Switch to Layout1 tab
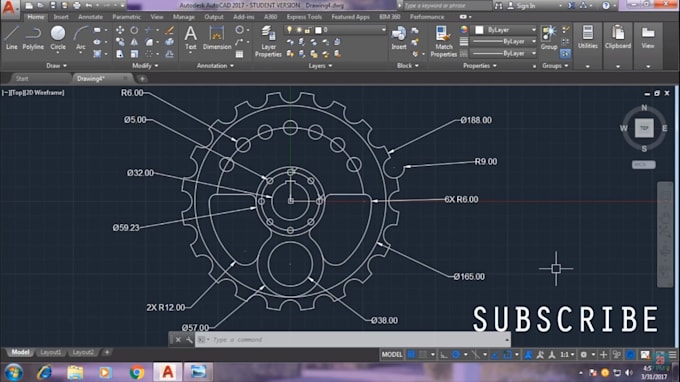This screenshot has height=382, width=680. point(50,352)
